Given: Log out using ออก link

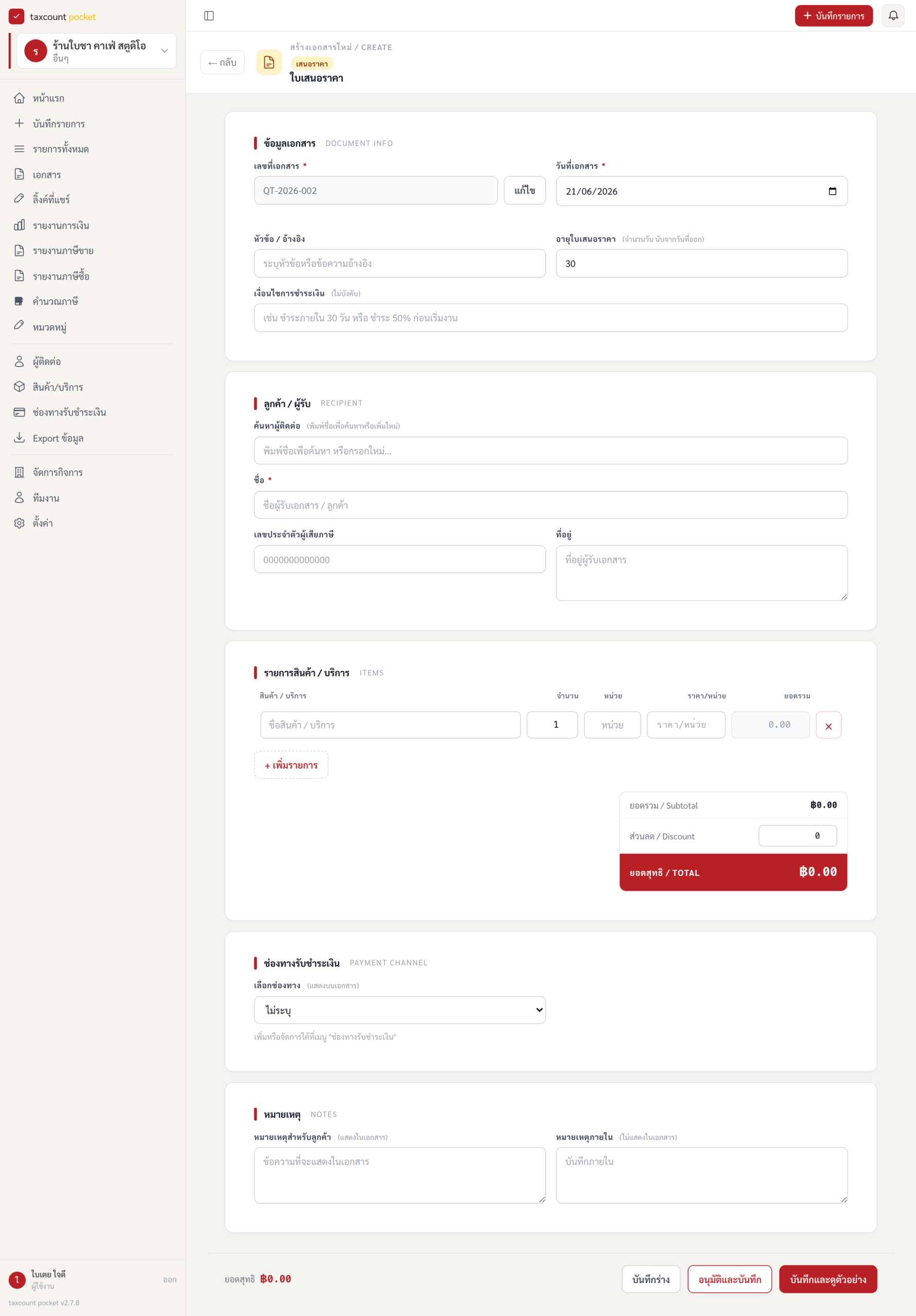Looking at the screenshot, I should (x=170, y=1280).
